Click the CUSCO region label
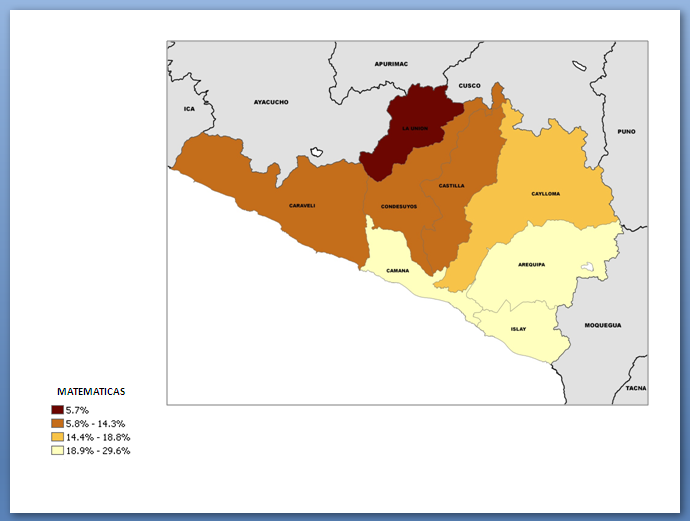 tap(470, 86)
